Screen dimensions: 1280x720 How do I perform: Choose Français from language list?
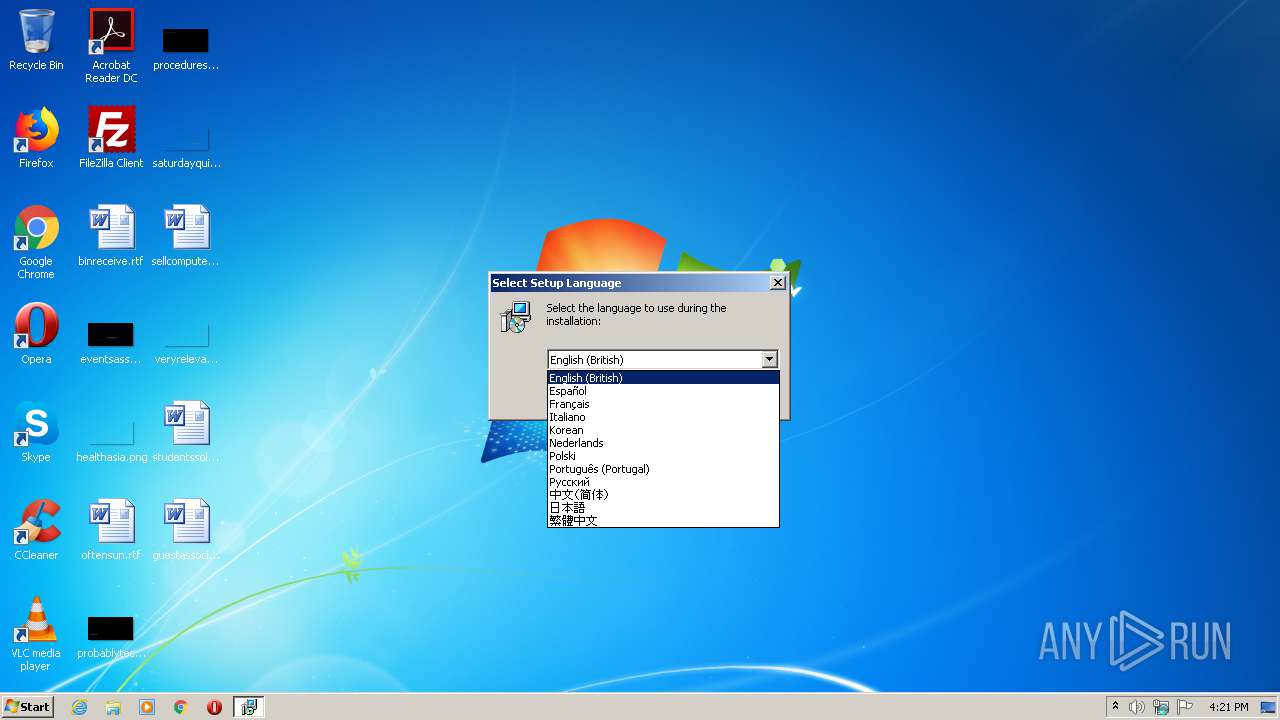[x=663, y=404]
